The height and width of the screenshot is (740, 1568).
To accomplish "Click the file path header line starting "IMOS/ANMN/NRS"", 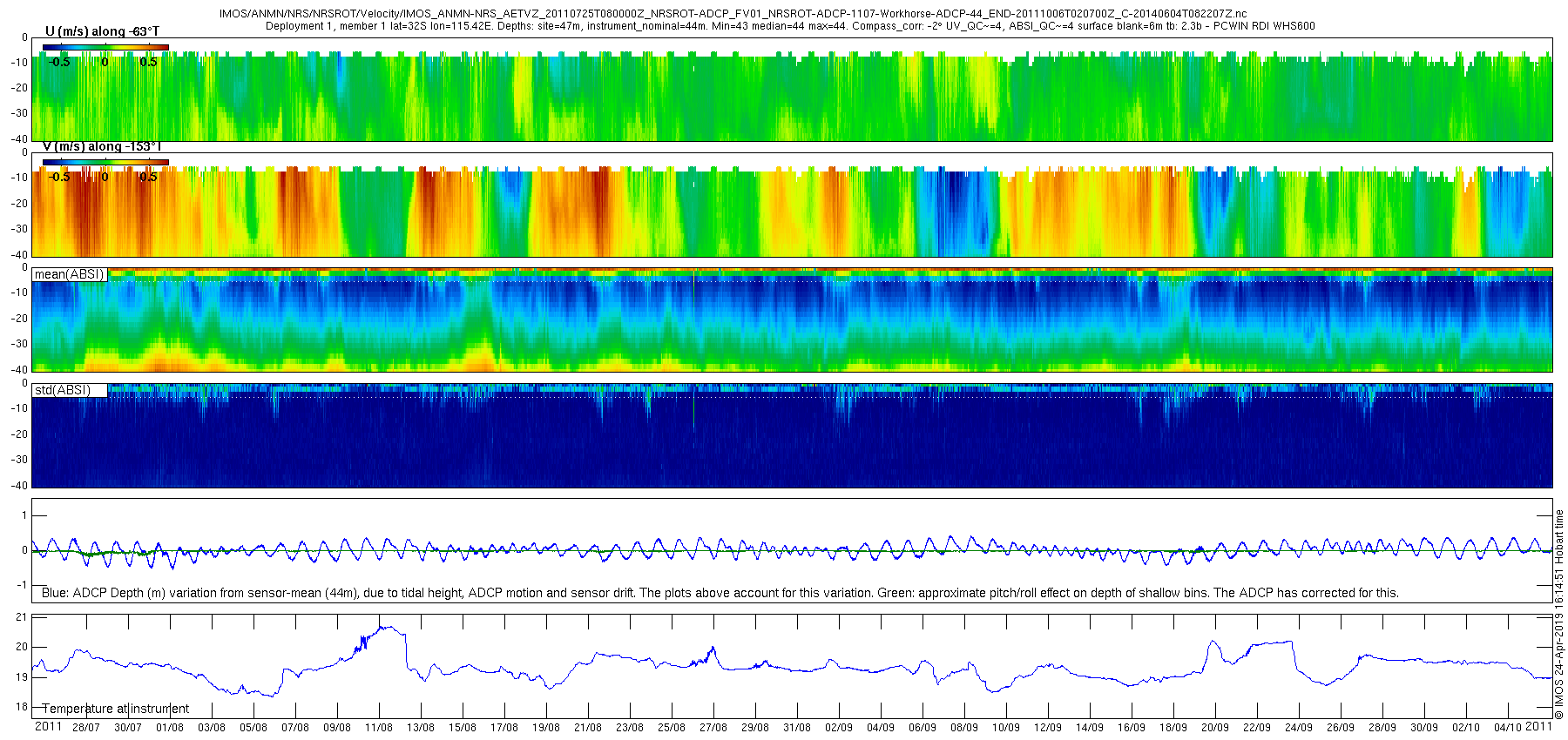I will (x=733, y=14).
